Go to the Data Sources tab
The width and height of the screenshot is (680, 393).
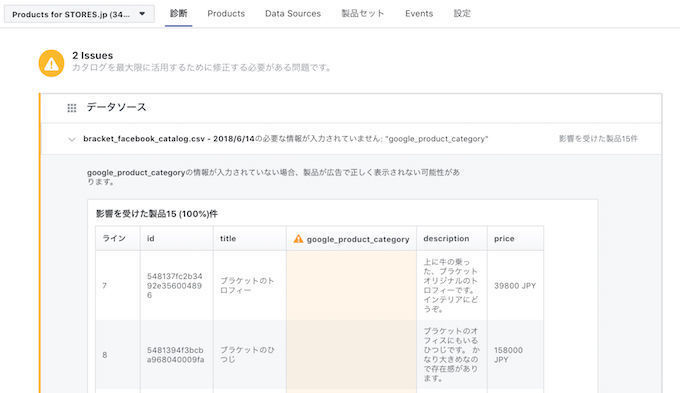293,13
